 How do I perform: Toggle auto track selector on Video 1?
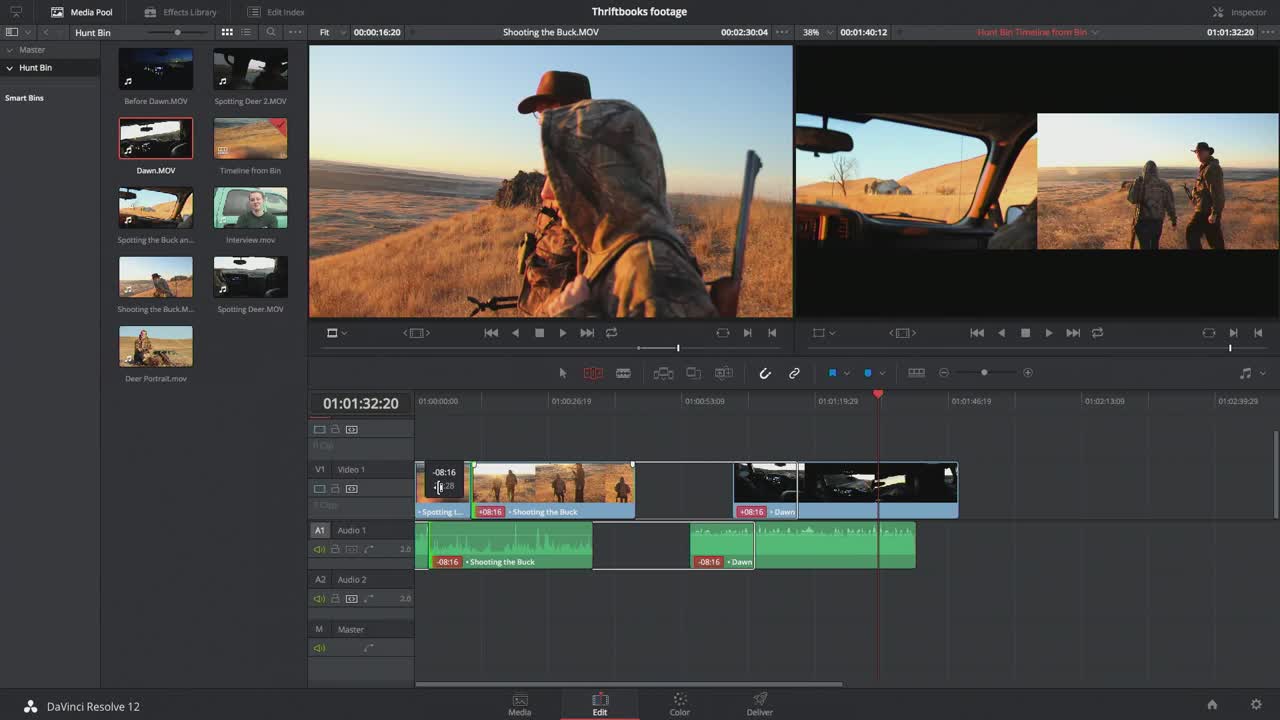coord(351,489)
